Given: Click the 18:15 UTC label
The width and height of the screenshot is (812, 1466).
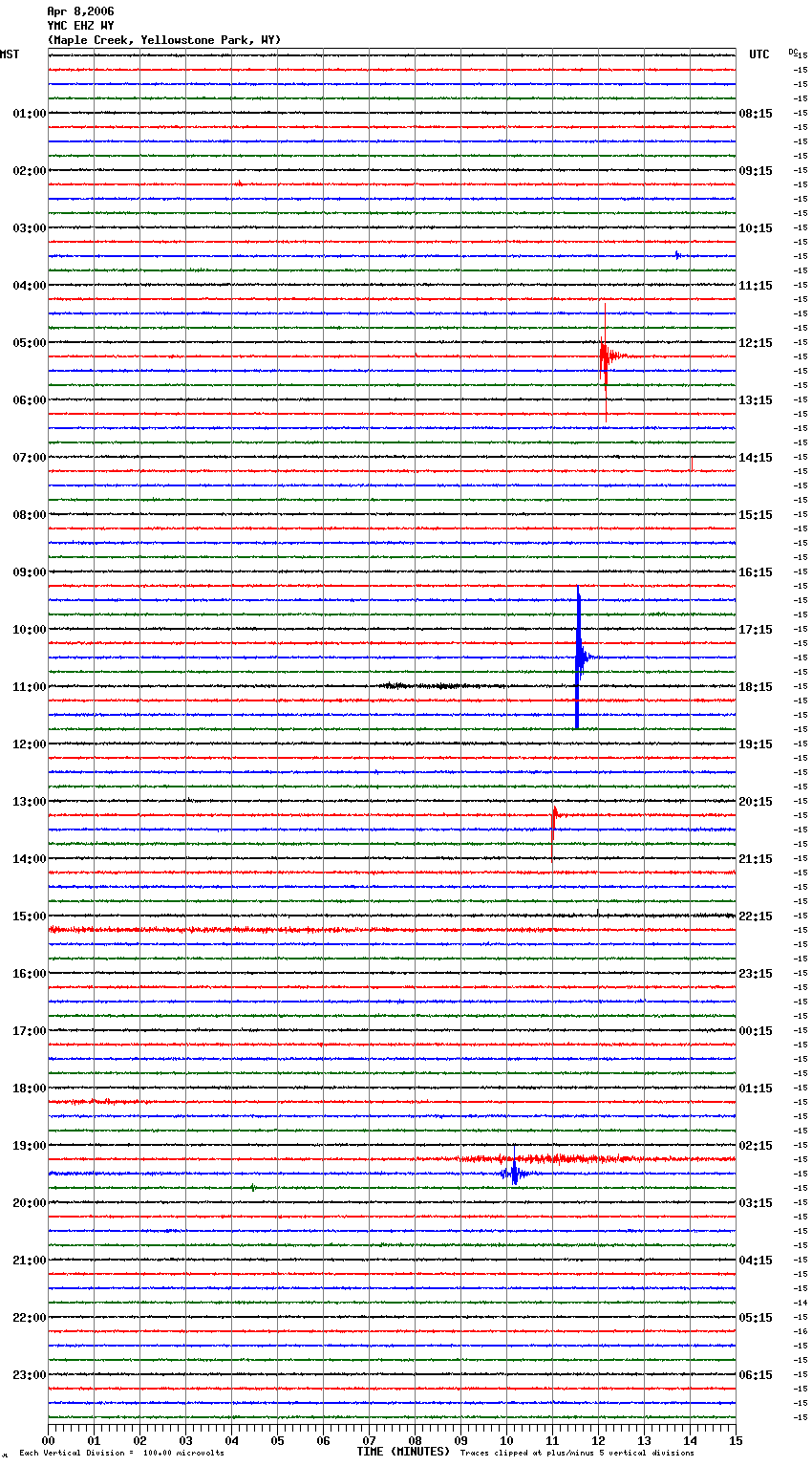Looking at the screenshot, I should tap(756, 686).
